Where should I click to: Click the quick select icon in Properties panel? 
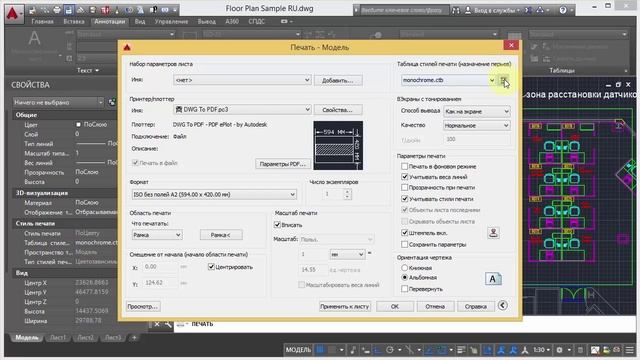pyautogui.click(x=112, y=102)
